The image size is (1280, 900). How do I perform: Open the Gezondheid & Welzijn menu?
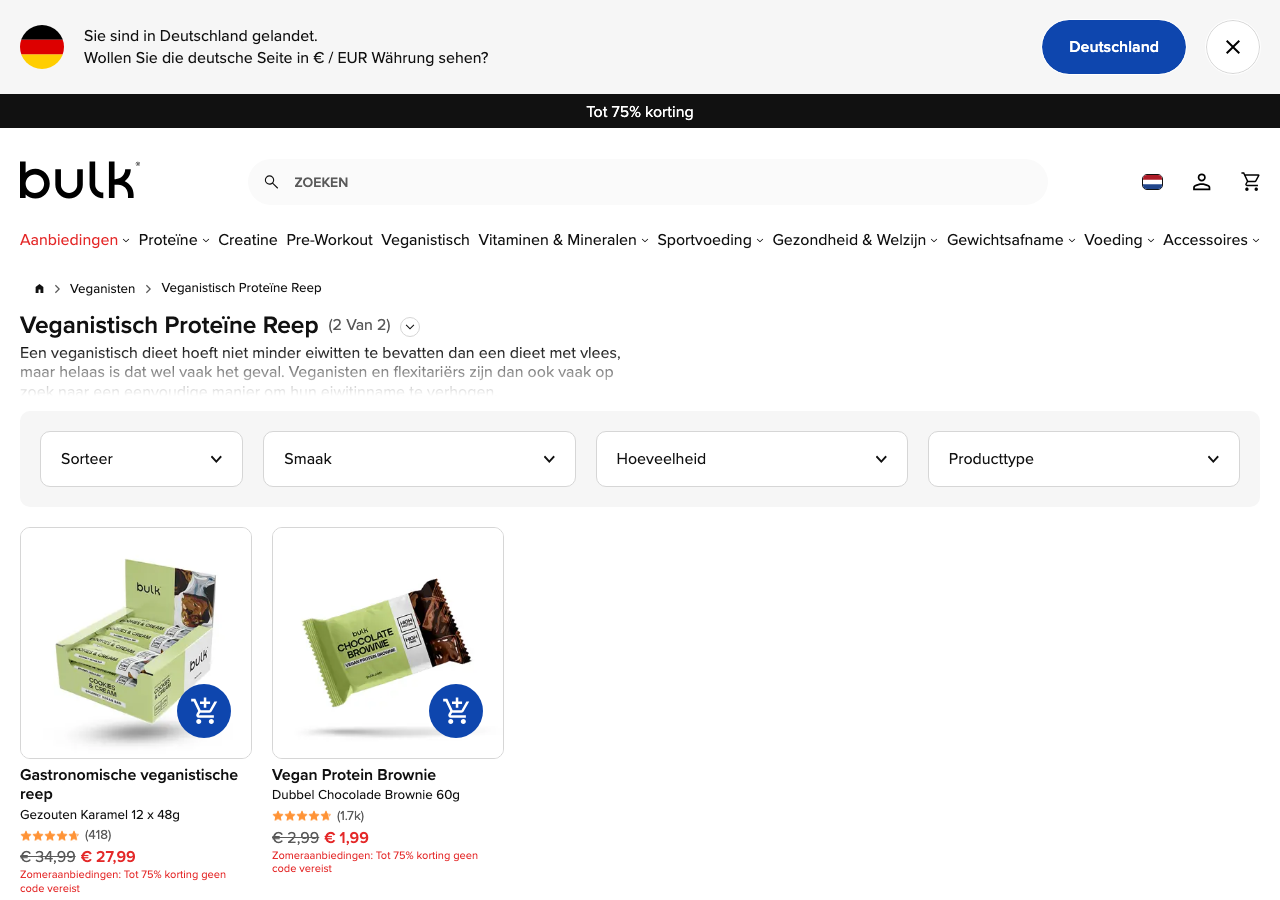point(855,240)
